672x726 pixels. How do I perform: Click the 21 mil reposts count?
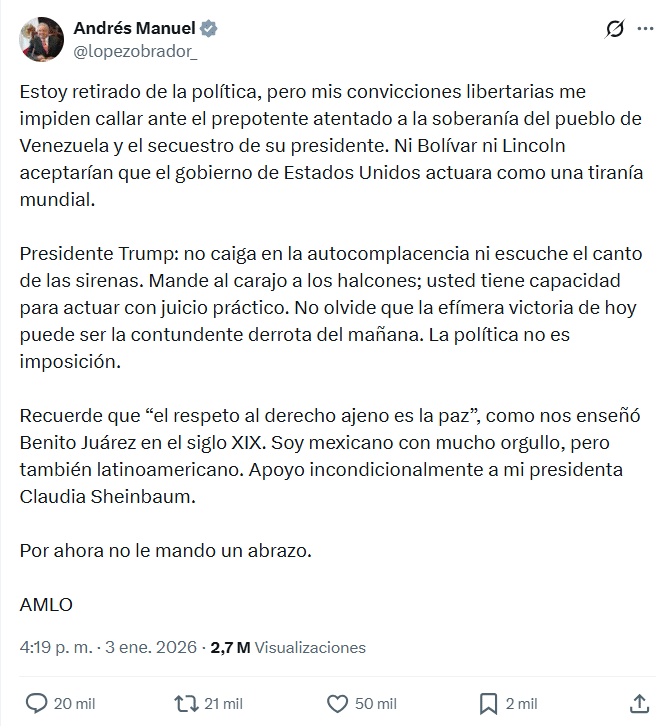pos(223,704)
